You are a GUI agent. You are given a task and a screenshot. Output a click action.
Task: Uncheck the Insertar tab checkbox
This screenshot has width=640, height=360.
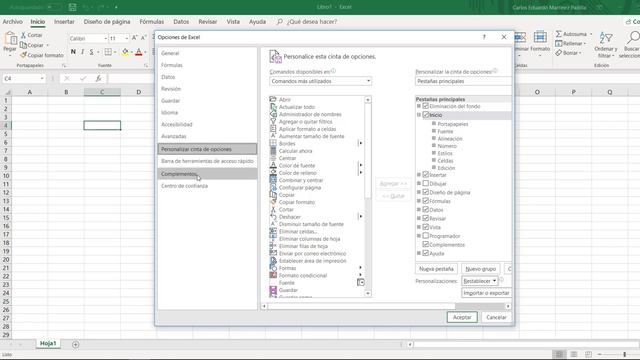426,175
